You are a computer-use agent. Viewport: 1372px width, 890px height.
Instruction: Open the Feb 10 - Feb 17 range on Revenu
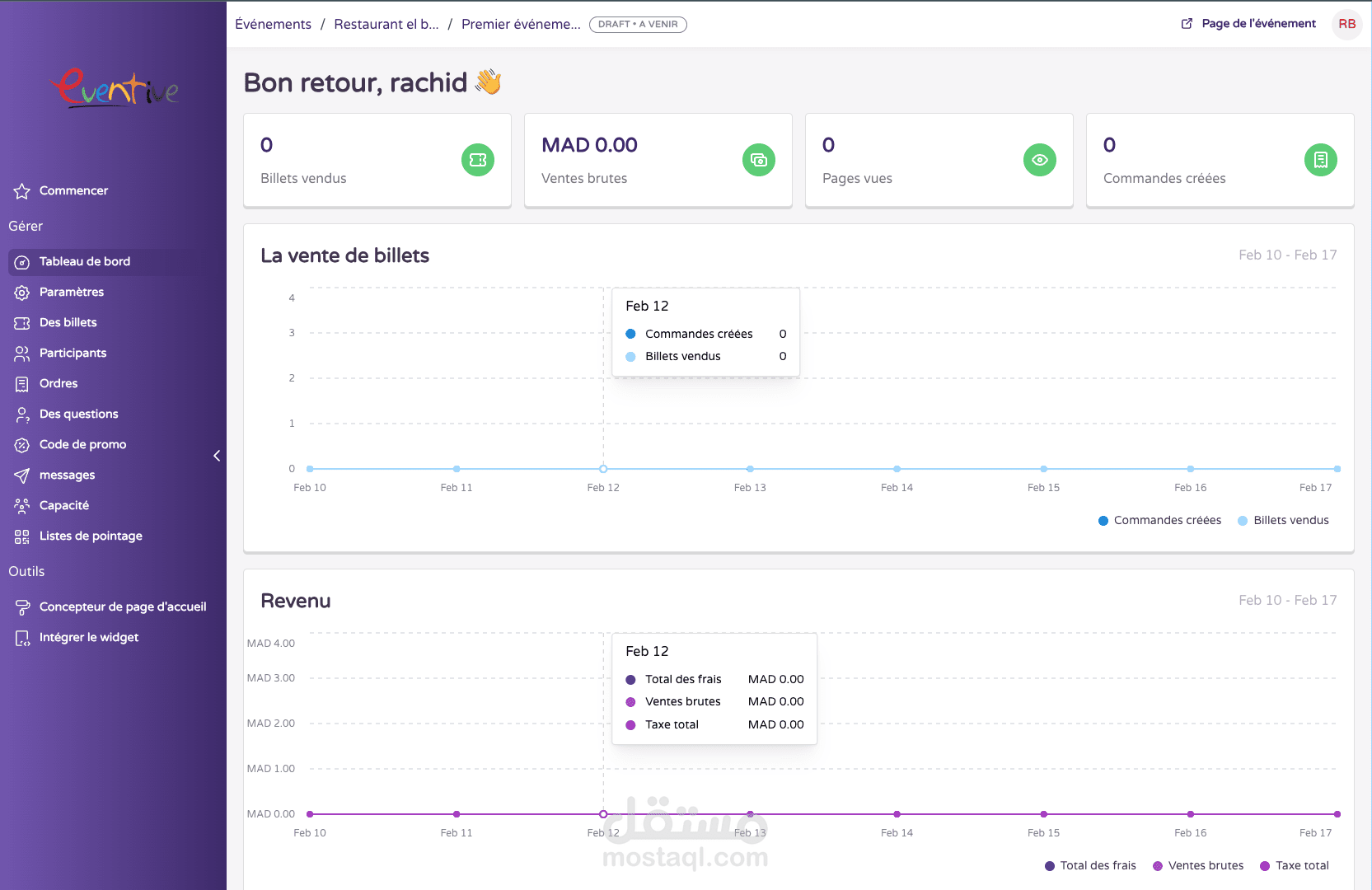coord(1287,601)
